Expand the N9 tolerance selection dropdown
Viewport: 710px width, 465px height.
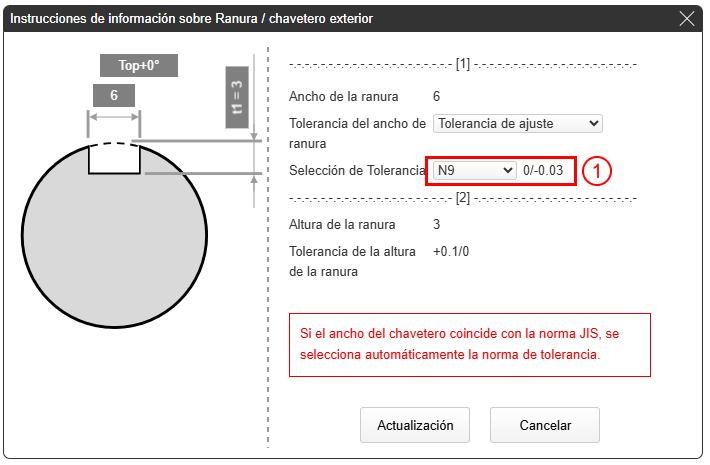472,171
